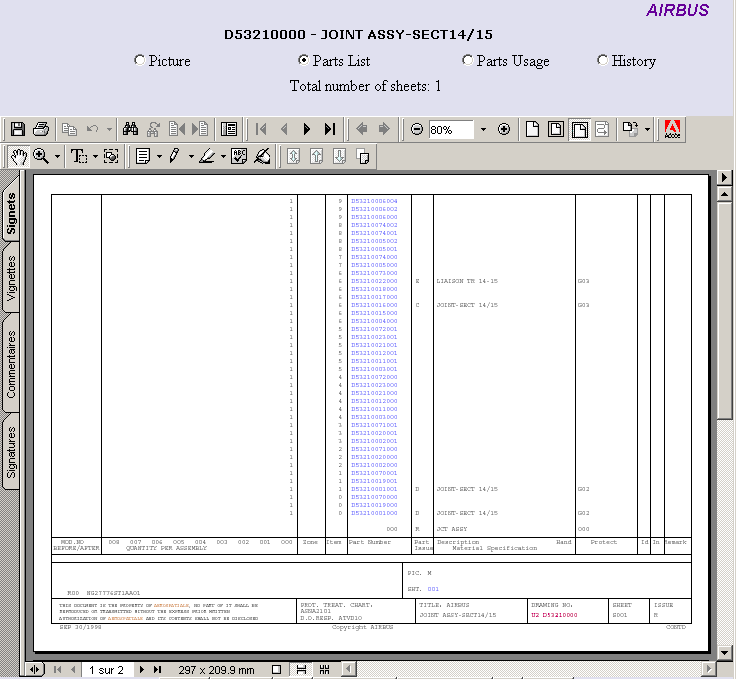Screen dimensions: 736x679
Task: Expand the Zoom tool options arrow
Action: 57,156
